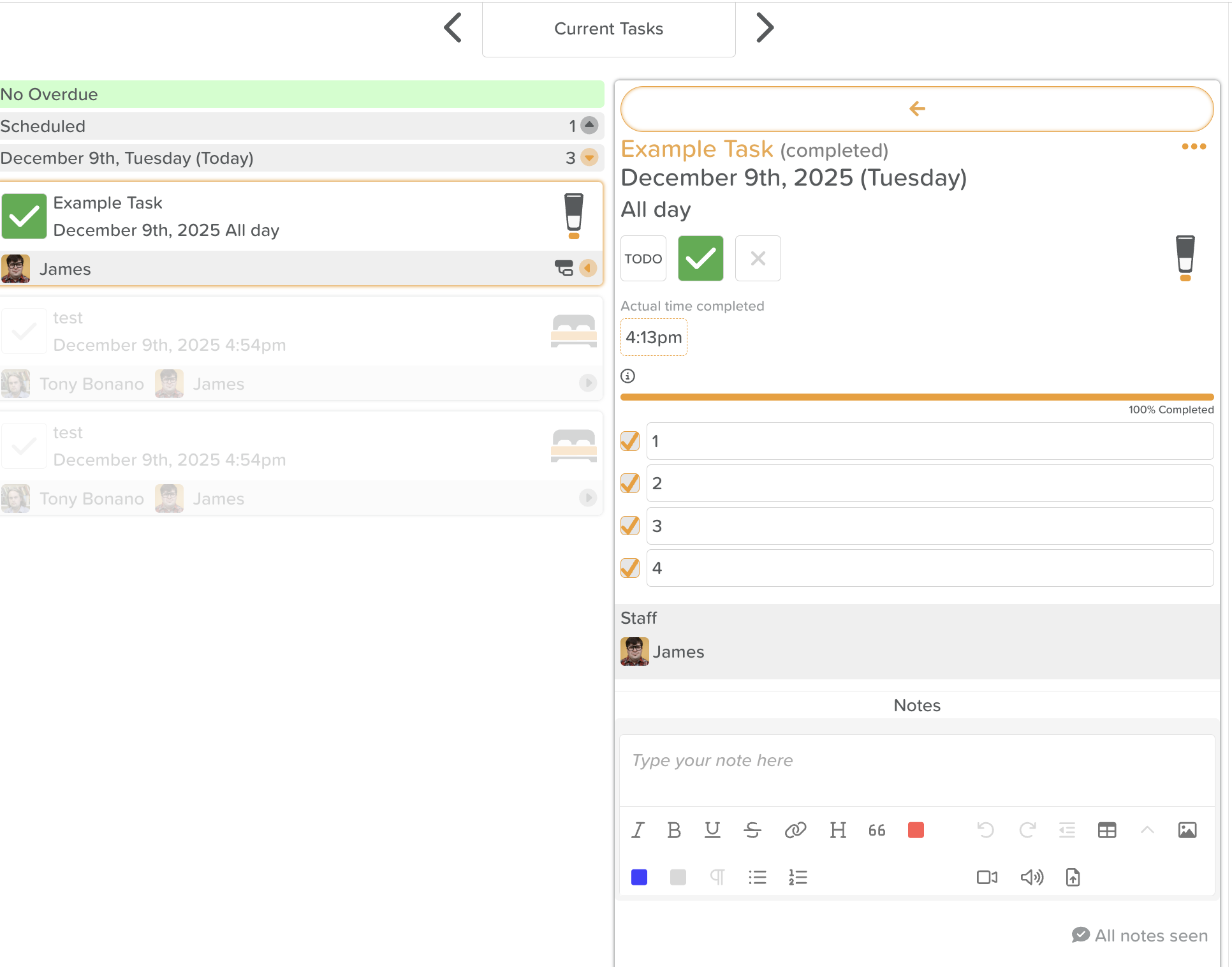Screen dimensions: 1232x967
Task: Click the 4:13pm completion time field
Action: coord(654,337)
